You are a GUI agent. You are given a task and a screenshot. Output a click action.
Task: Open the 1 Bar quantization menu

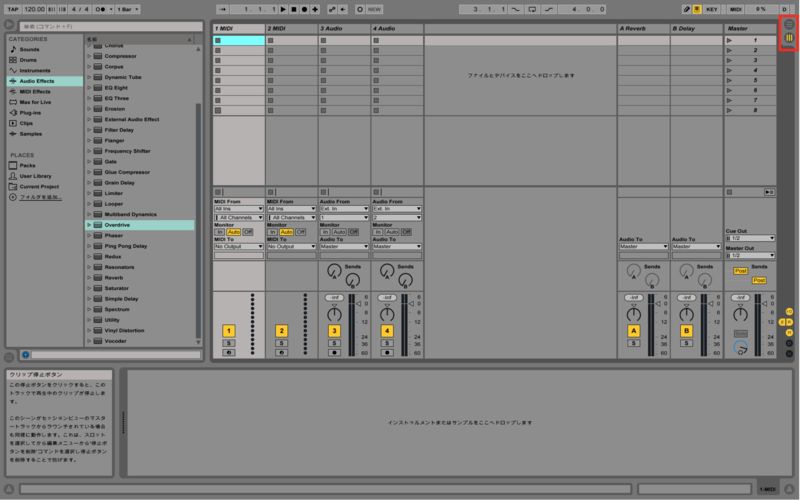pos(128,9)
